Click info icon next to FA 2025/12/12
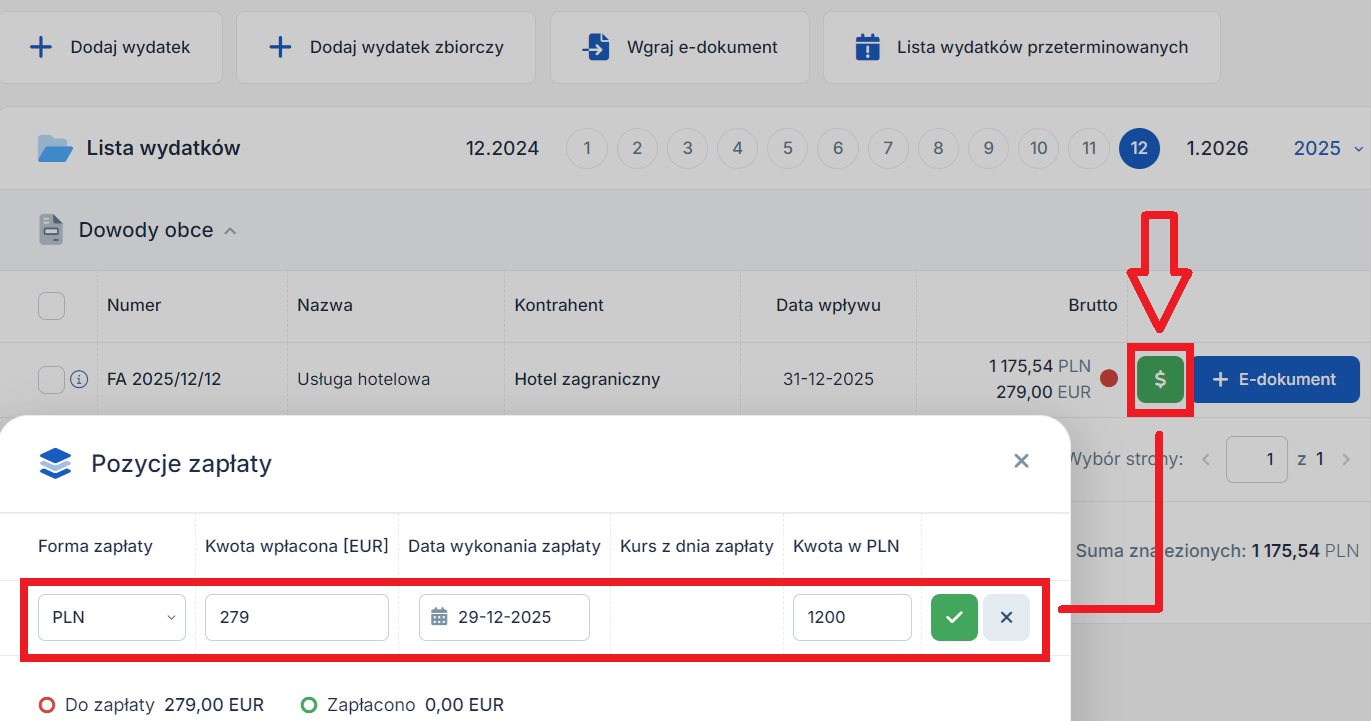1371x721 pixels. [x=80, y=380]
